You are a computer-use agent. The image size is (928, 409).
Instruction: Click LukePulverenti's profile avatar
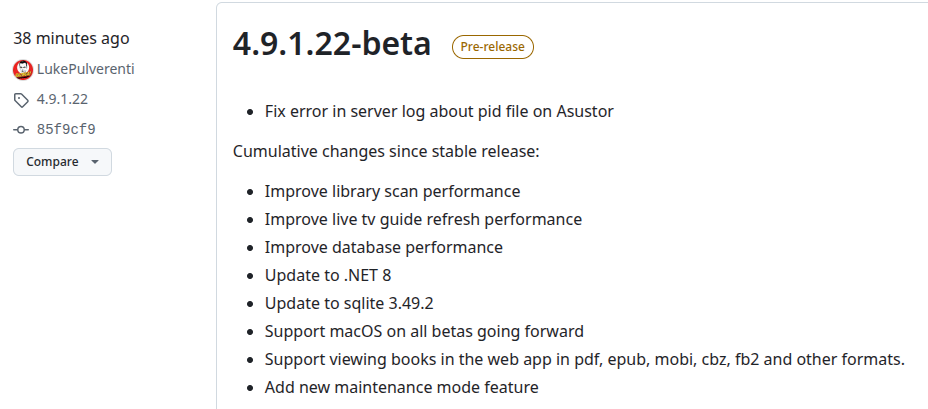coord(22,69)
